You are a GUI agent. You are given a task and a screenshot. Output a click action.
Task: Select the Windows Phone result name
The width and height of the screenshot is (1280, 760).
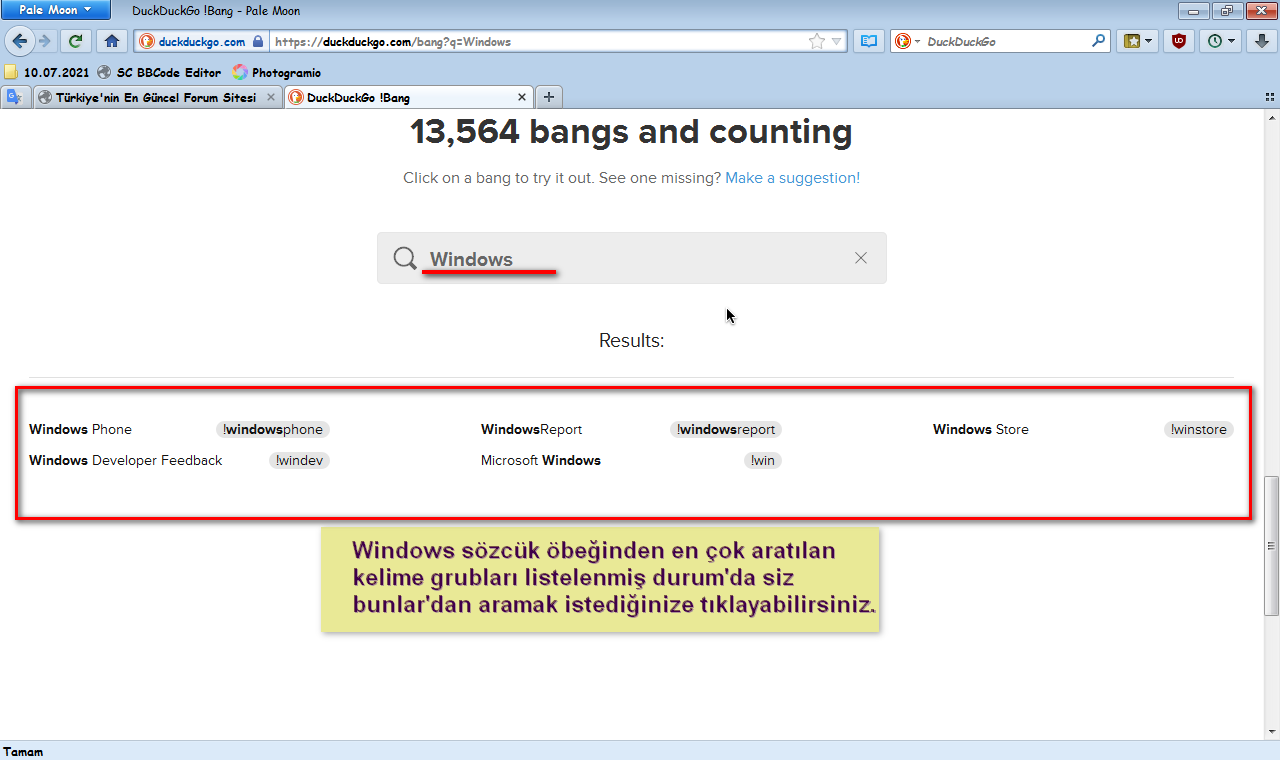(x=80, y=429)
